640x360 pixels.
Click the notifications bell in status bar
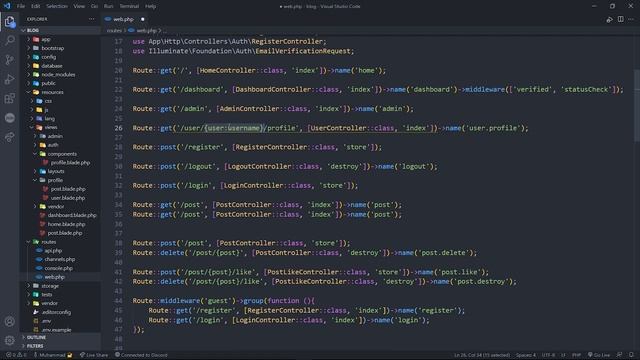point(631,355)
